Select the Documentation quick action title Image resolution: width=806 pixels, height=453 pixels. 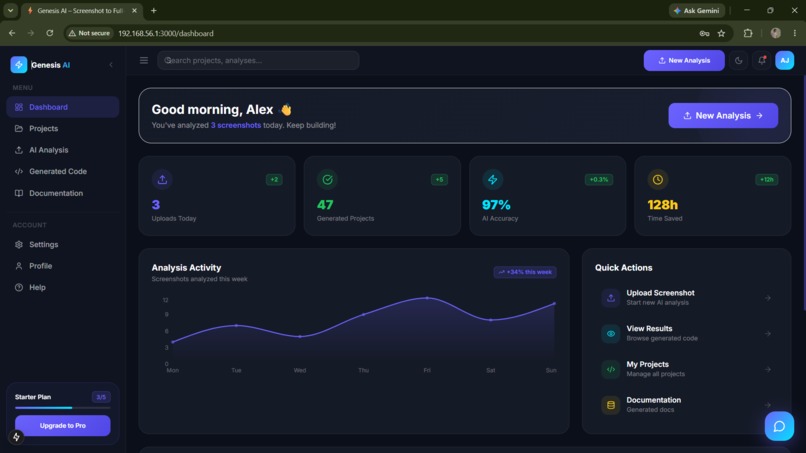coord(653,400)
